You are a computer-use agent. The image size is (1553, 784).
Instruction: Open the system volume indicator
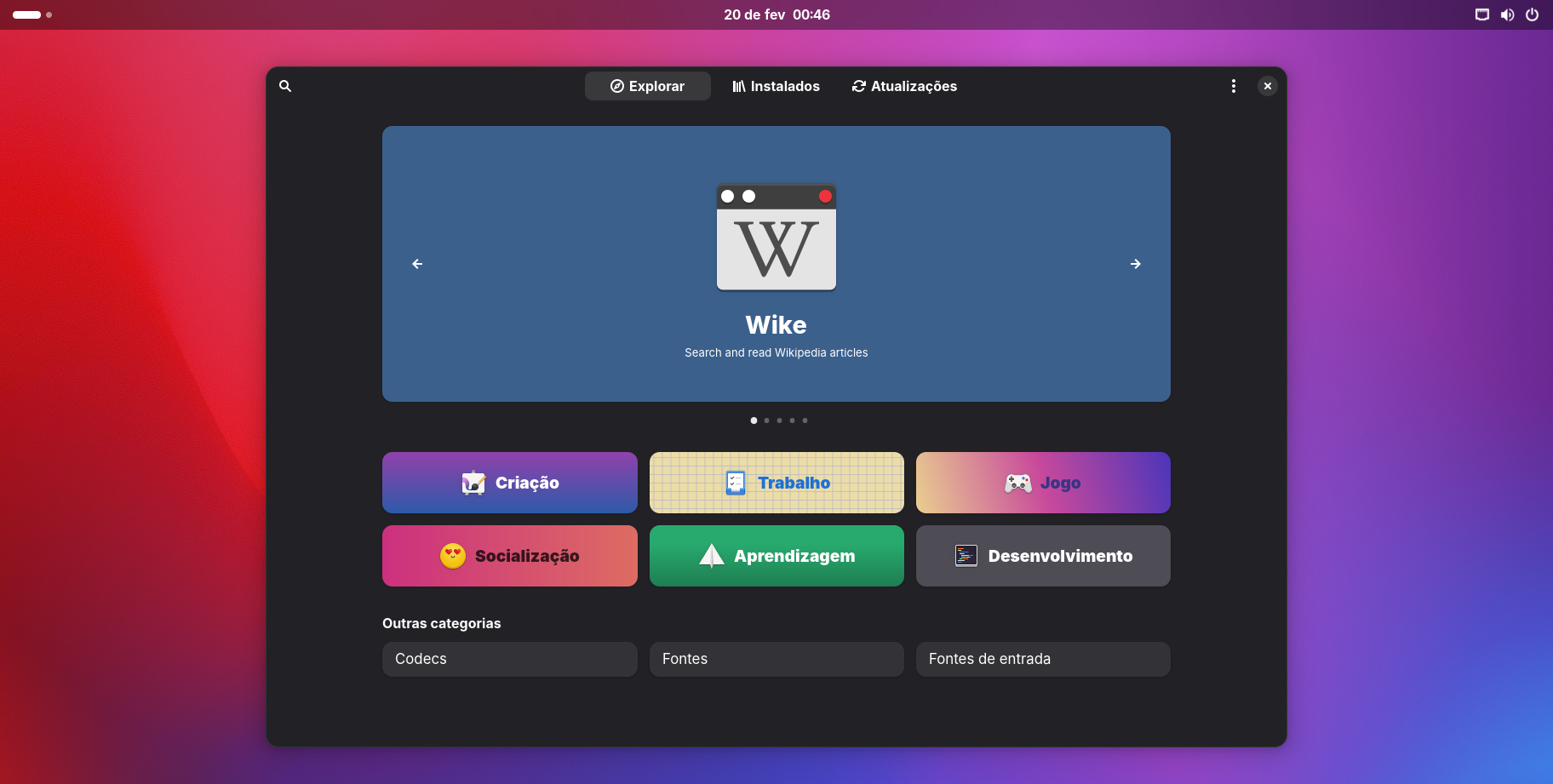tap(1507, 14)
